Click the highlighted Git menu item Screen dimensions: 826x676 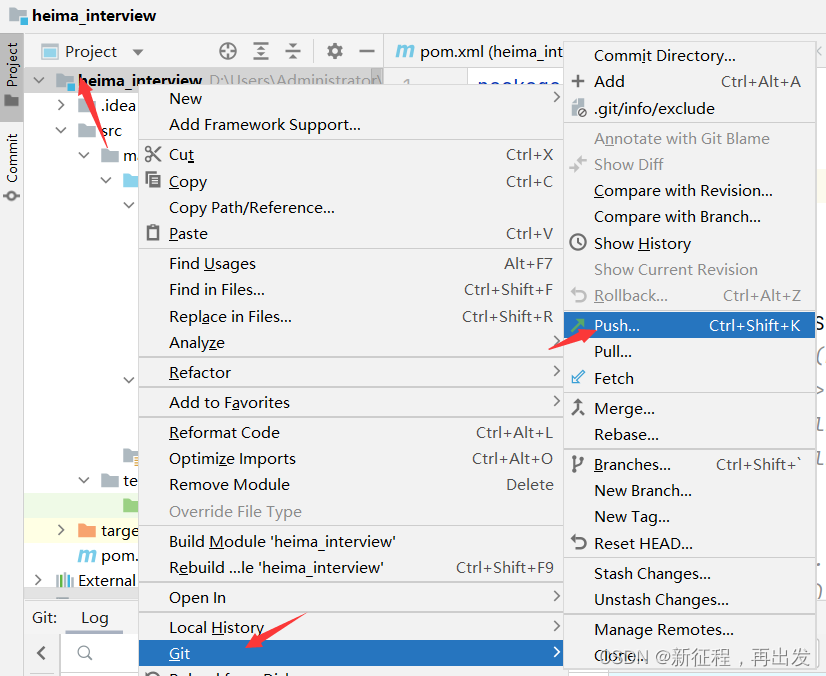tap(351, 653)
